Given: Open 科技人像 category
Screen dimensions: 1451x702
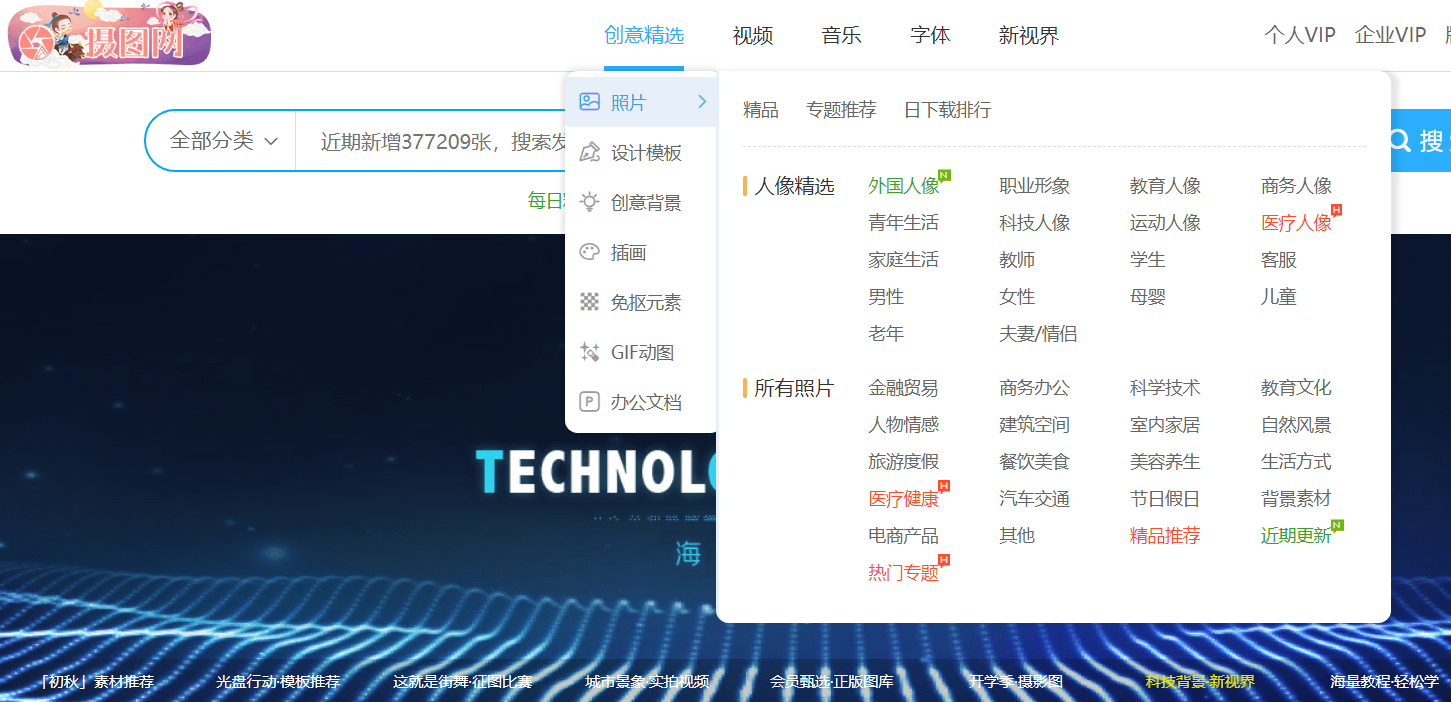Looking at the screenshot, I should point(1035,223).
